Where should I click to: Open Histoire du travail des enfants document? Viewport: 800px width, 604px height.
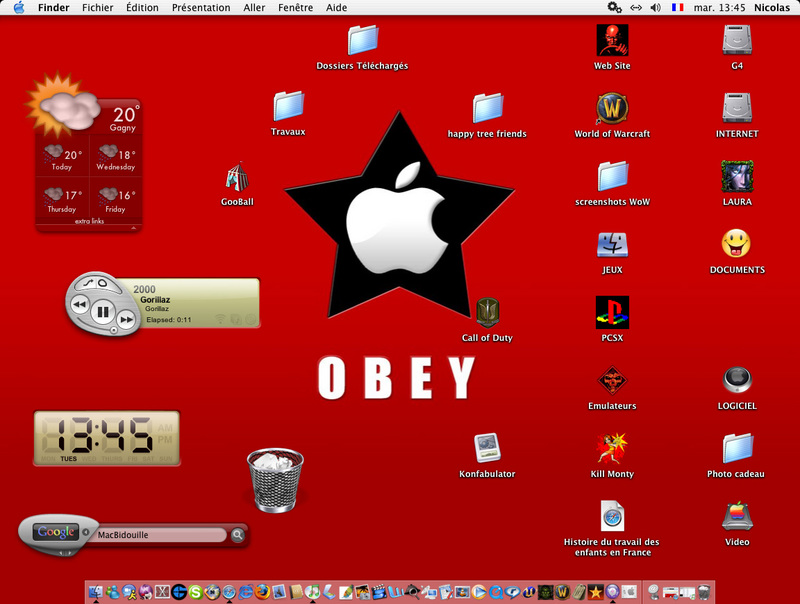[612, 516]
